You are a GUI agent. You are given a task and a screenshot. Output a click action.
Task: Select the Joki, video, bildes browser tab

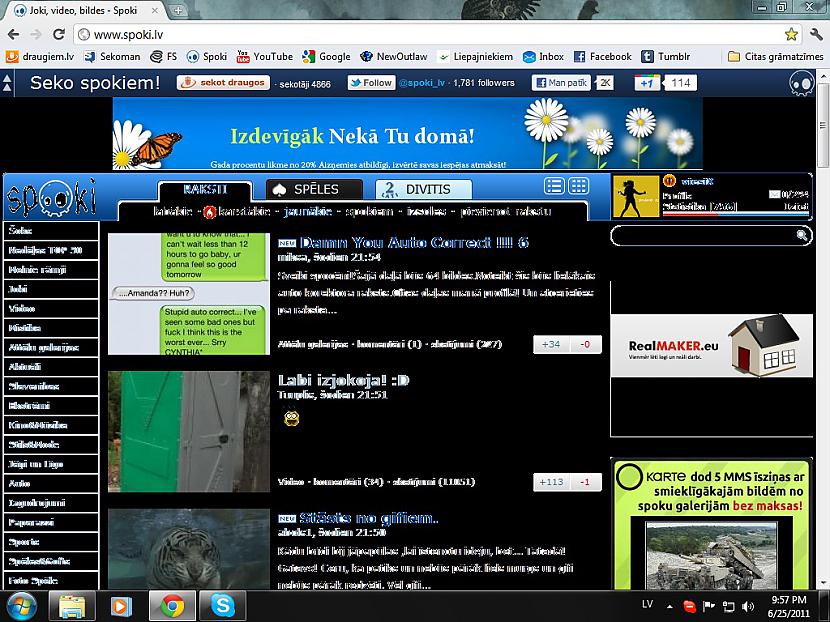[x=85, y=10]
